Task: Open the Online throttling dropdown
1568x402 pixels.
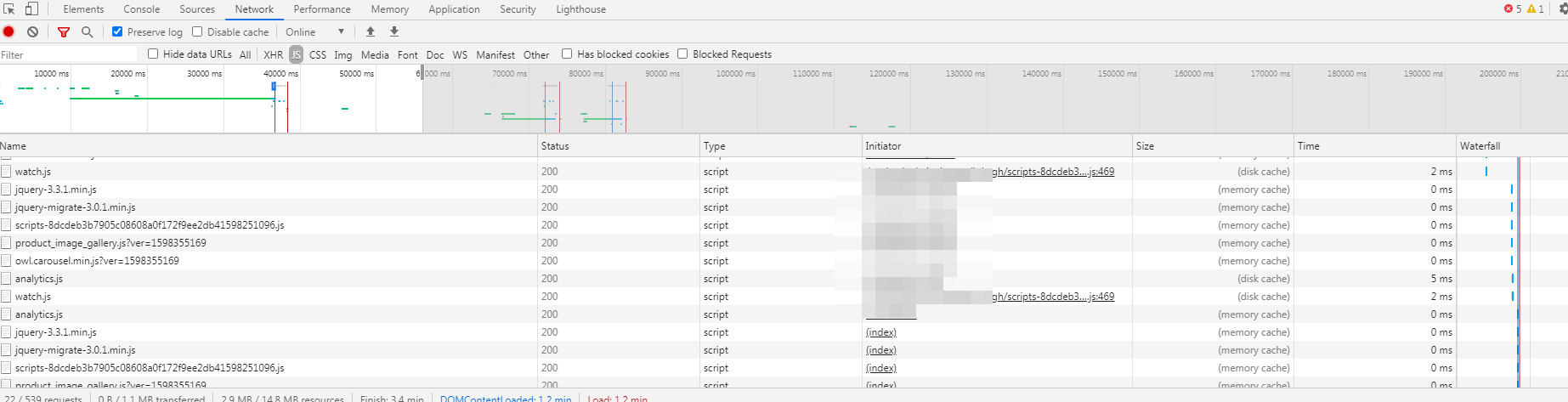Action: 314,32
